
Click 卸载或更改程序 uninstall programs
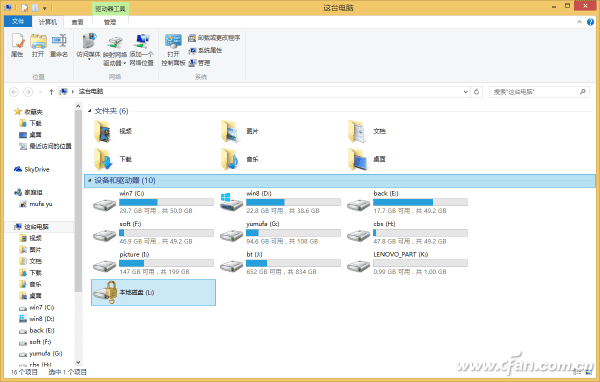tap(214, 38)
